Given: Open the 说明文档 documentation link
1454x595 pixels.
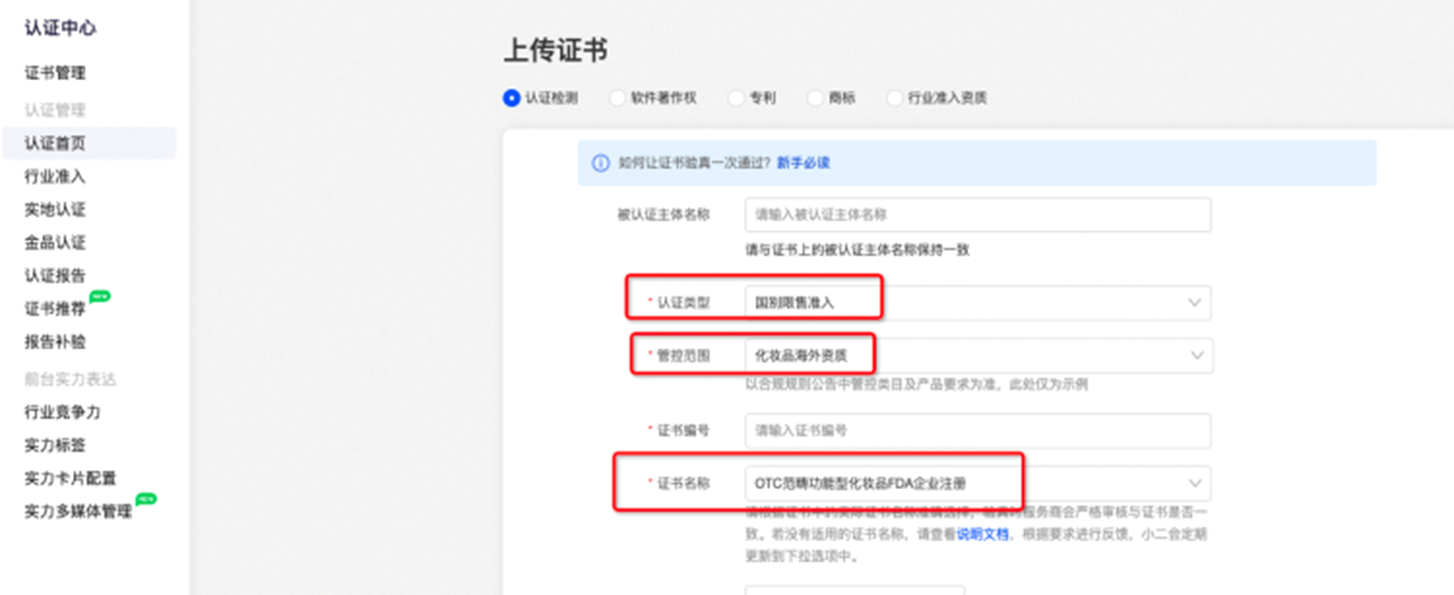Looking at the screenshot, I should tap(980, 534).
